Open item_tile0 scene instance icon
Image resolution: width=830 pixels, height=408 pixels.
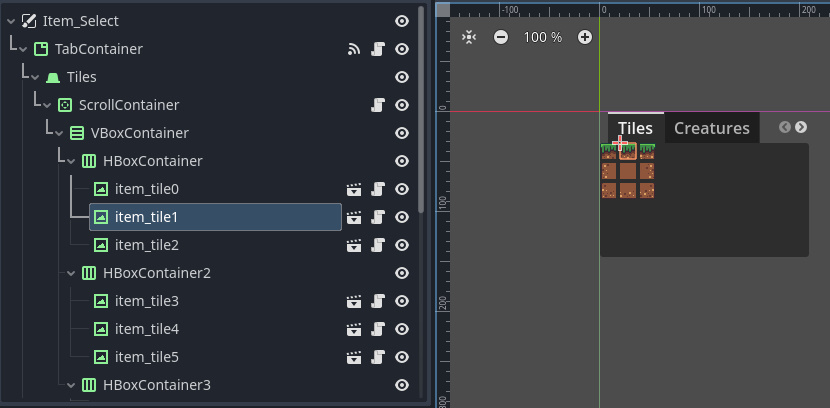354,189
